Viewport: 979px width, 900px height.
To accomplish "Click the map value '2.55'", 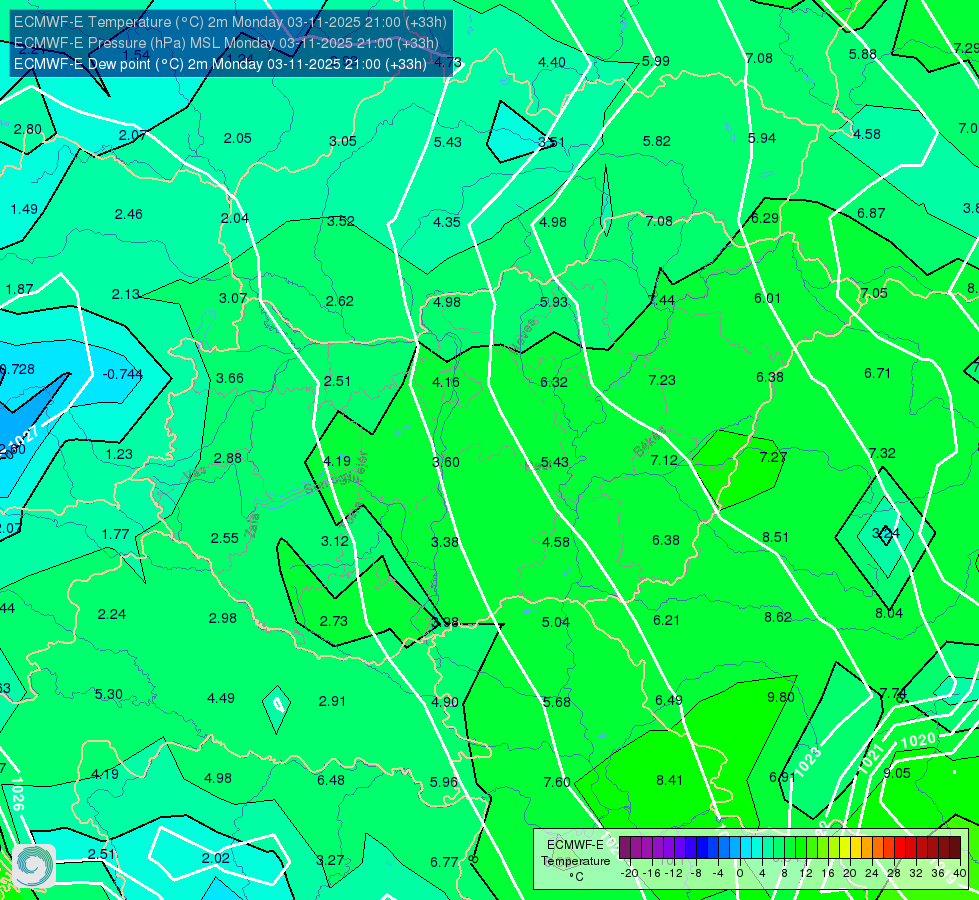I will coord(225,538).
